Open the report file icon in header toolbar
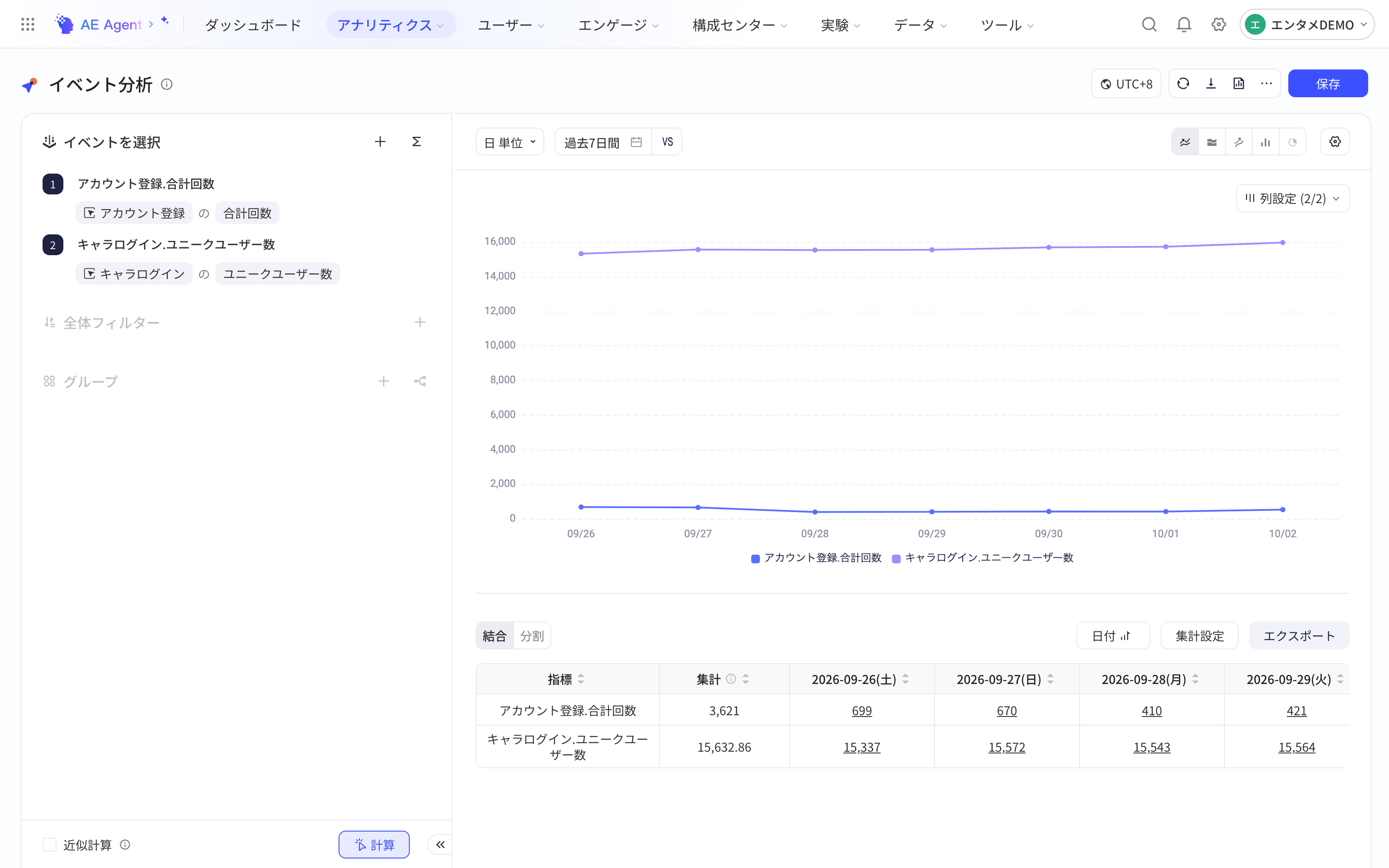Screen dimensions: 1389x868 click(x=1239, y=84)
